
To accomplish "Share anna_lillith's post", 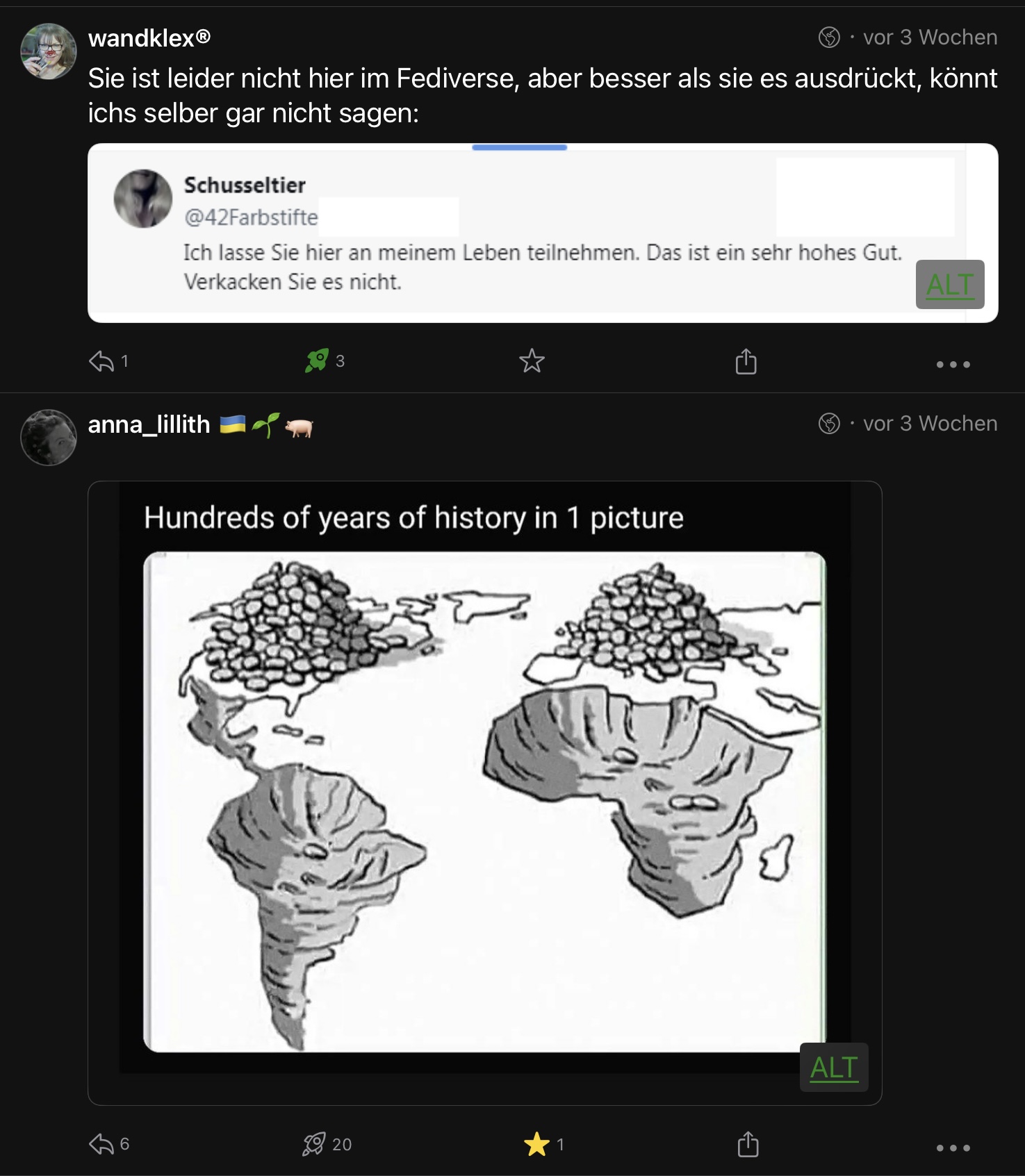I will click(747, 1144).
